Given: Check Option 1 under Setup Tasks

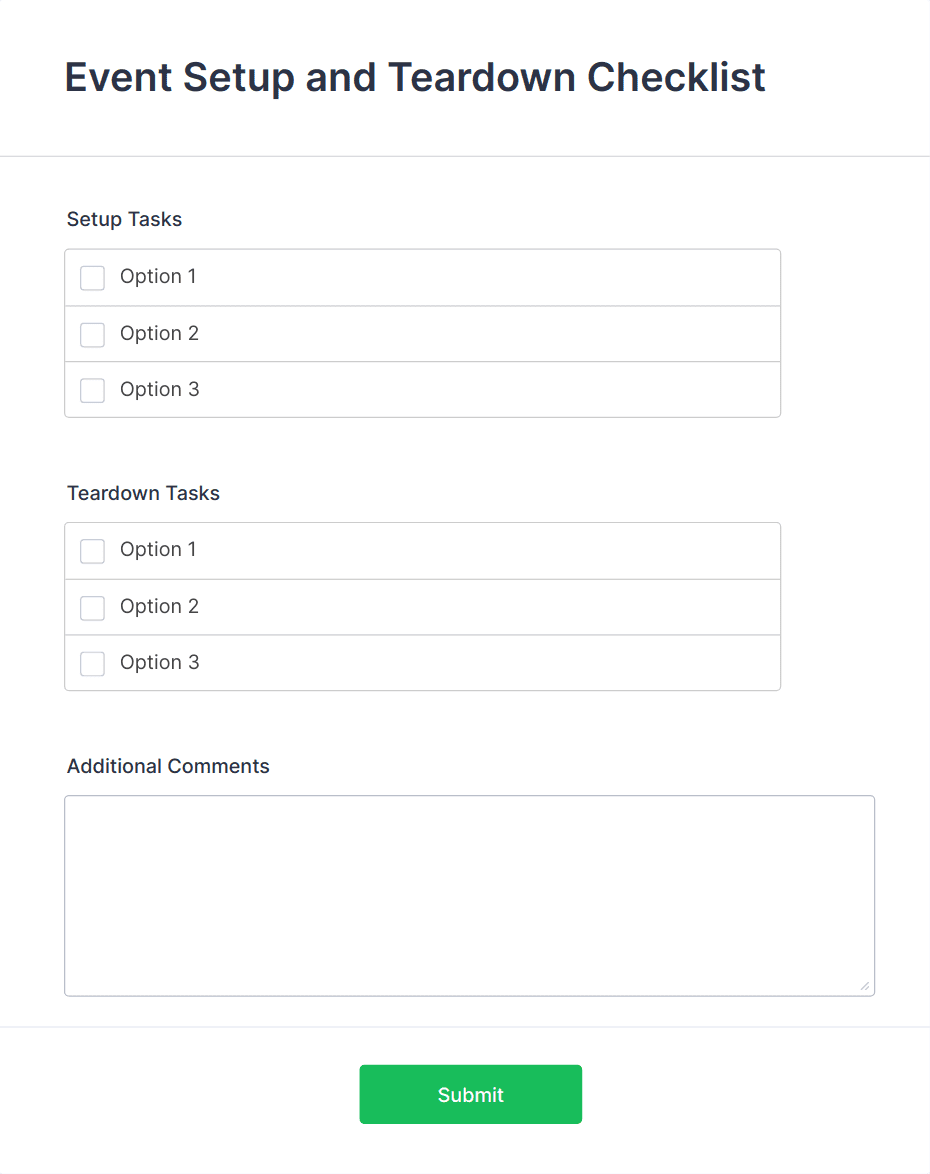Looking at the screenshot, I should point(92,278).
